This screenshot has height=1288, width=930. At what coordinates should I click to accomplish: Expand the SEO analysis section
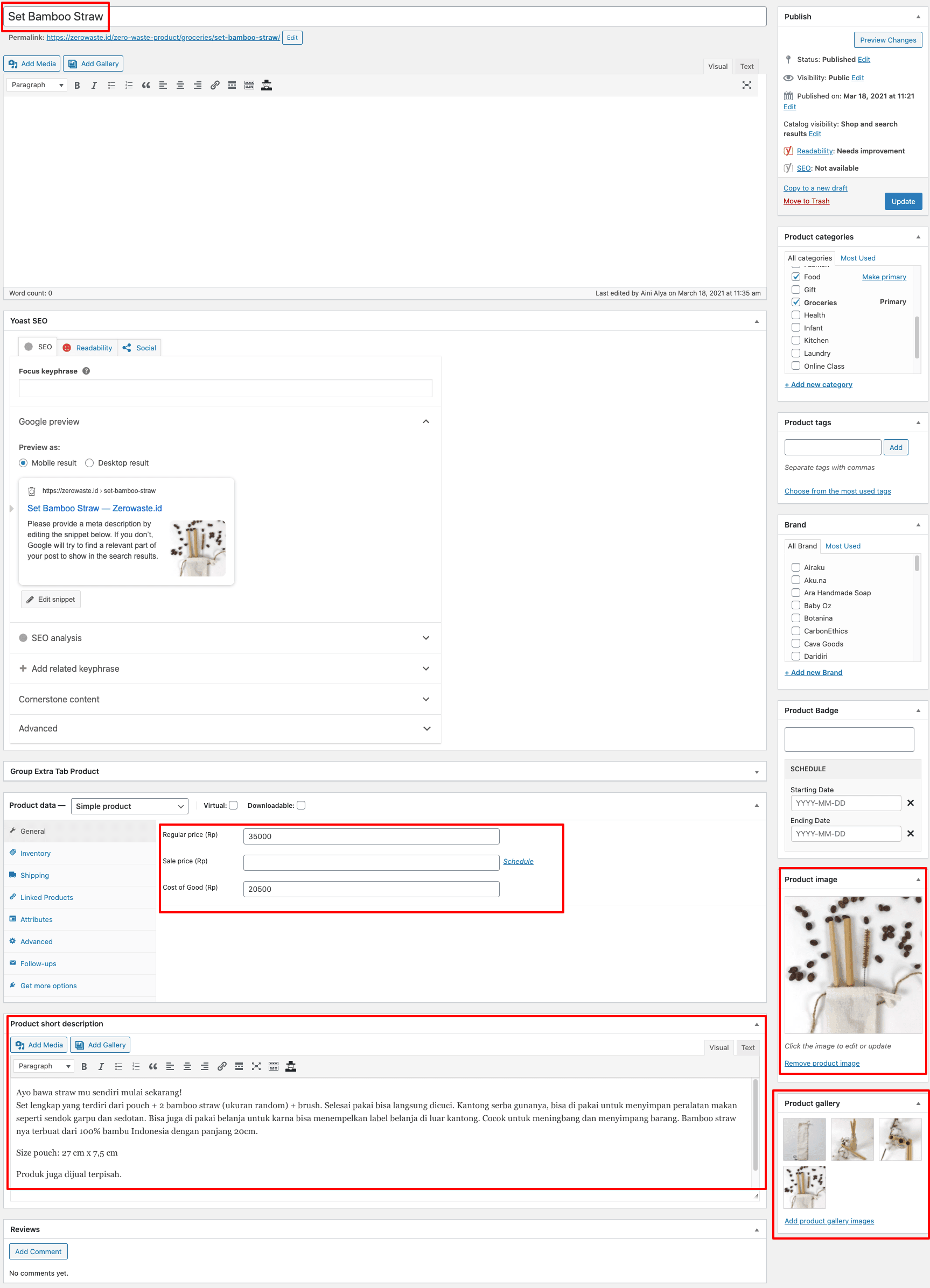[x=225, y=638]
